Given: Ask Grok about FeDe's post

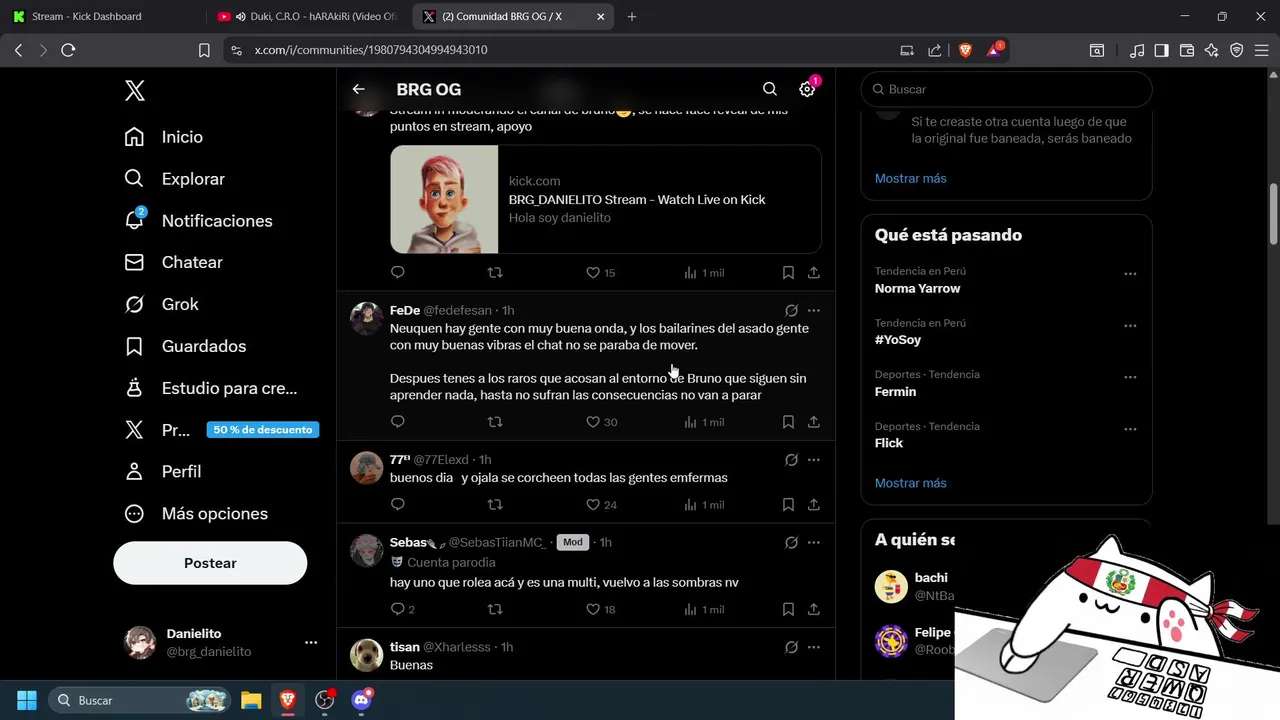Looking at the screenshot, I should click(791, 310).
